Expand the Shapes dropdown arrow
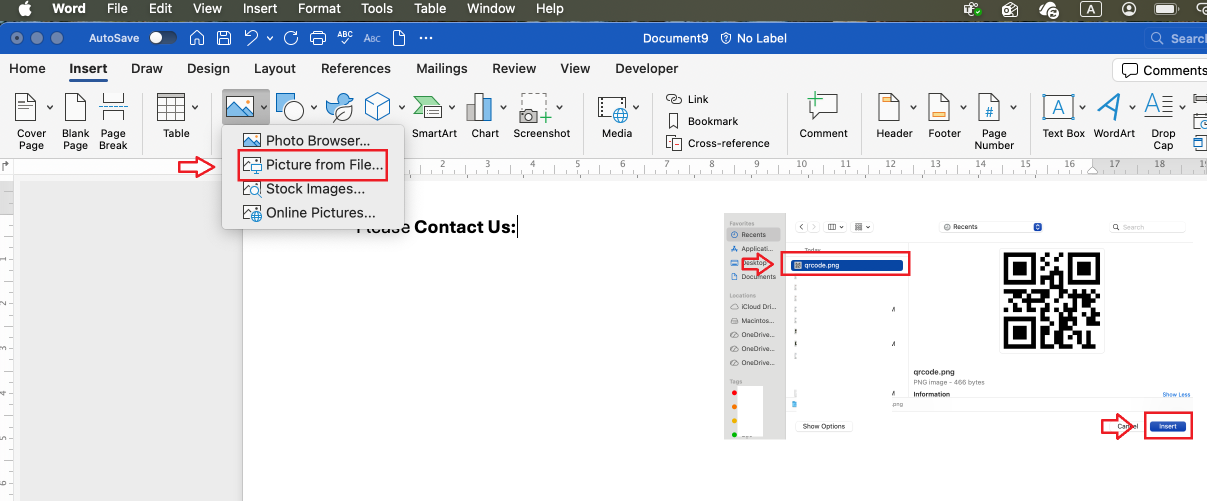 (x=313, y=108)
